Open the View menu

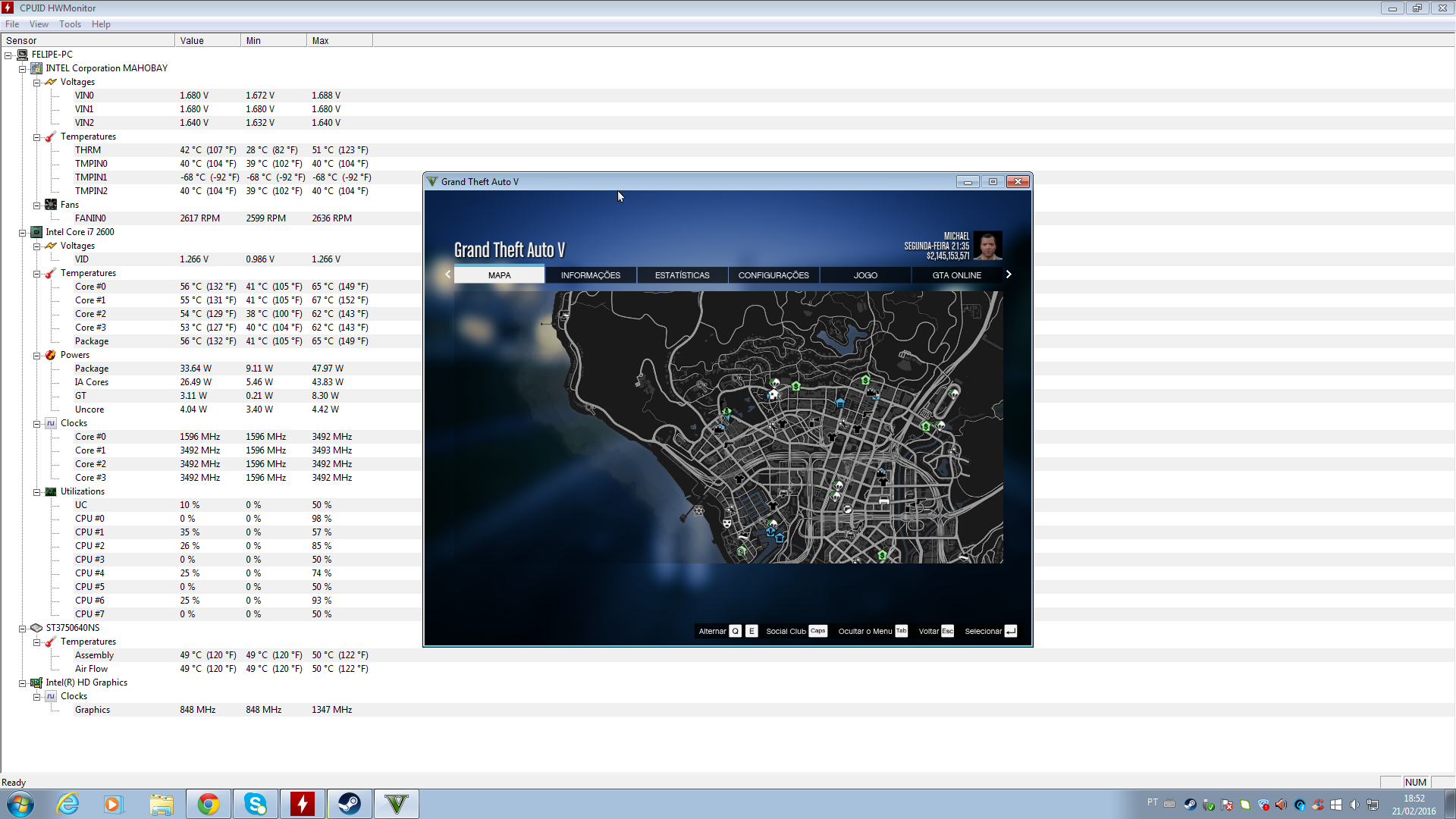click(x=39, y=24)
